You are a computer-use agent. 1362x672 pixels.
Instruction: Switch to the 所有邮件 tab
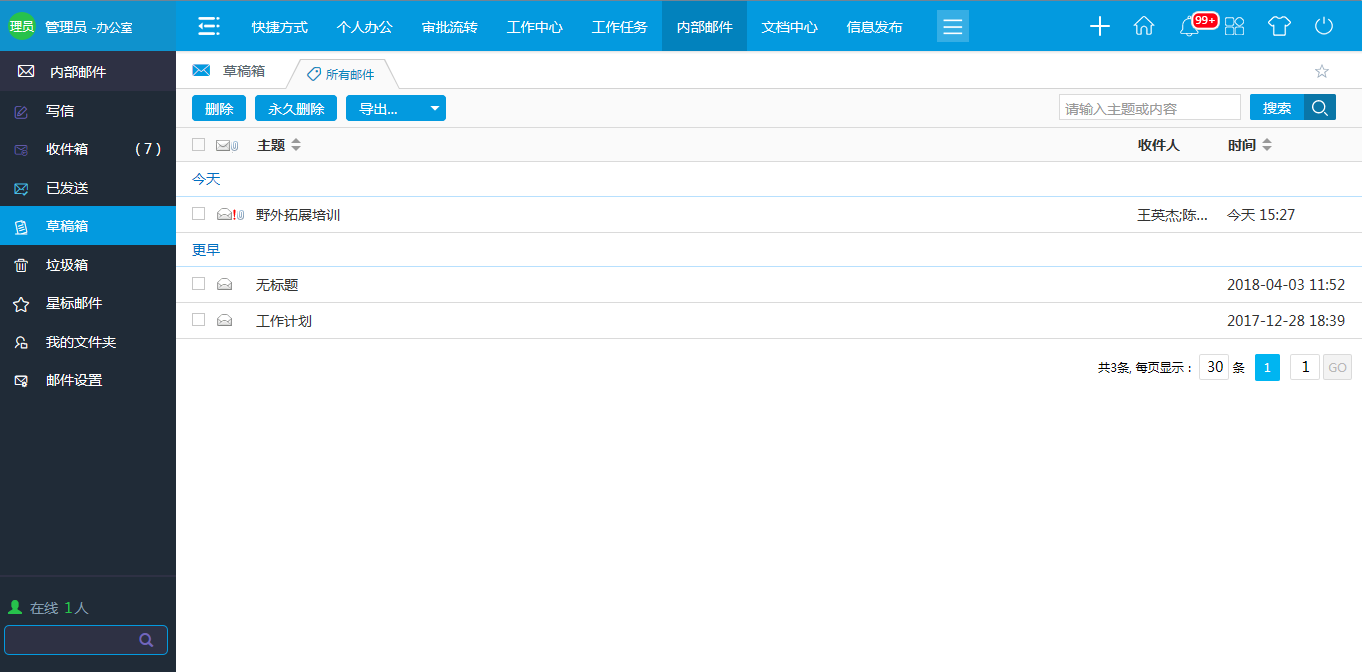pyautogui.click(x=343, y=74)
